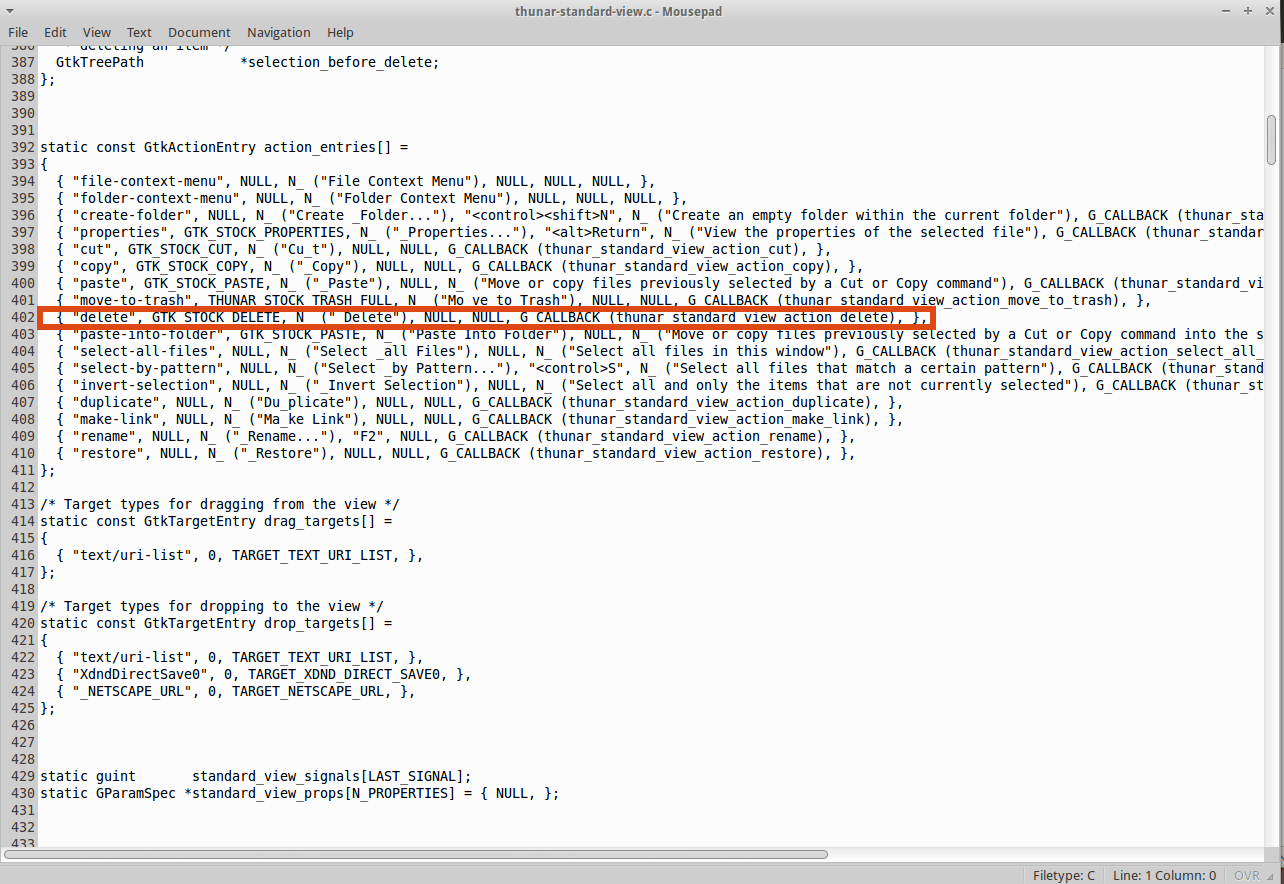
Task: Click standard_view_signals[LAST_SIGNAL] on line 429
Action: [328, 776]
